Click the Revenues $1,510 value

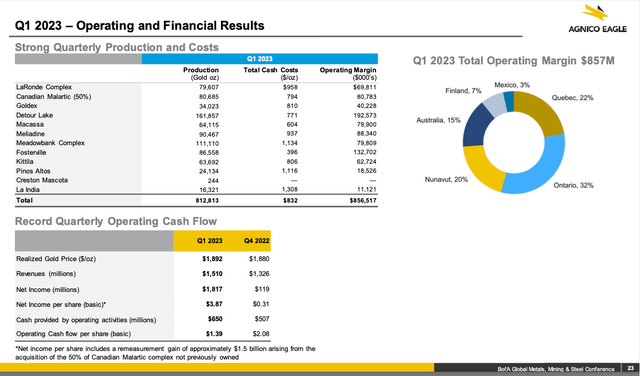[x=212, y=274]
